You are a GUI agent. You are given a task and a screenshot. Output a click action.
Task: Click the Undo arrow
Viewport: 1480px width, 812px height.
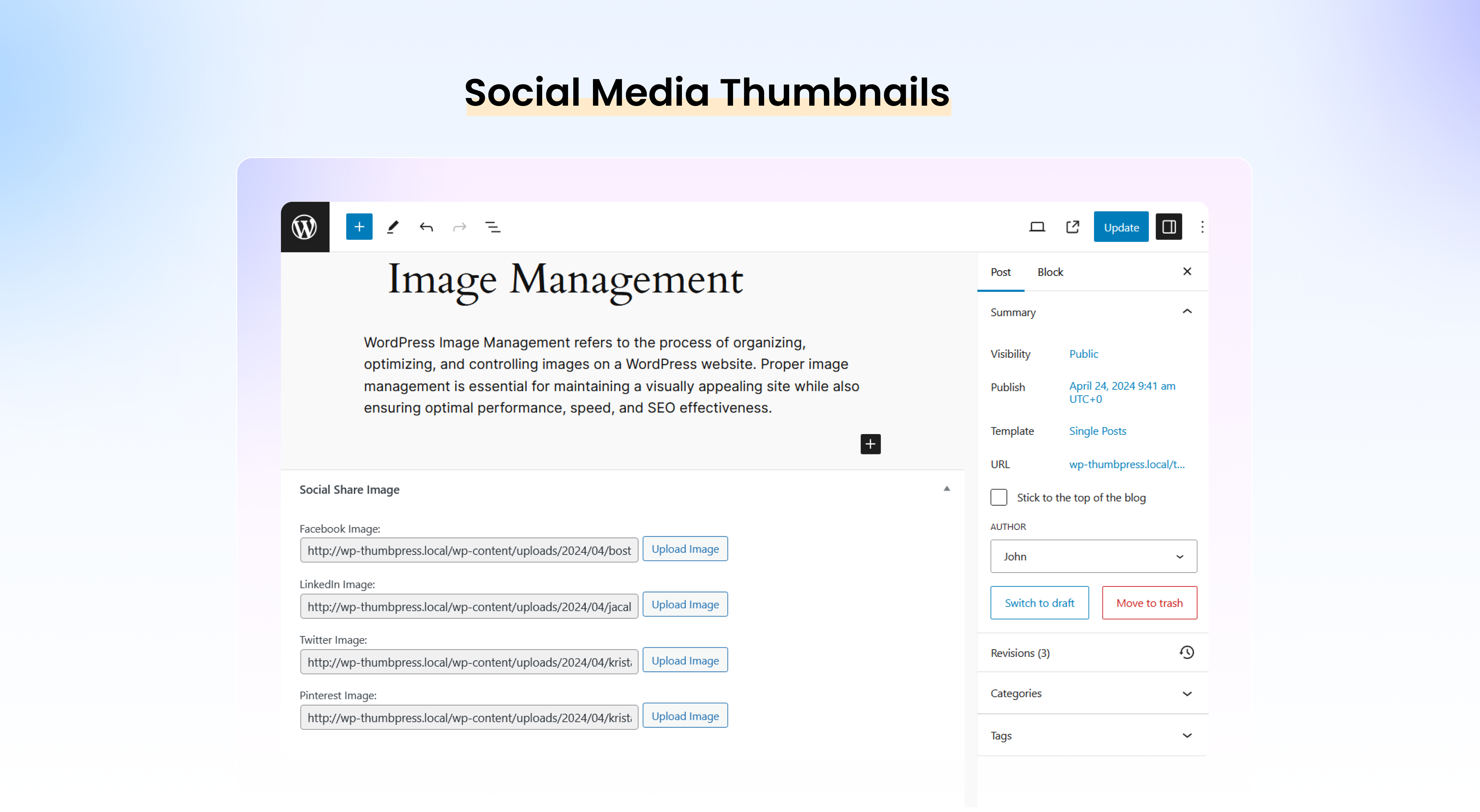point(426,227)
